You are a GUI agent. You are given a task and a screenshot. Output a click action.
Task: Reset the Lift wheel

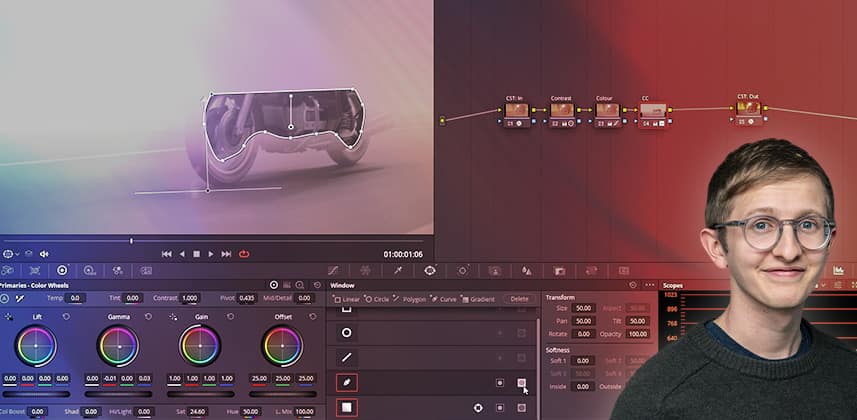click(66, 317)
